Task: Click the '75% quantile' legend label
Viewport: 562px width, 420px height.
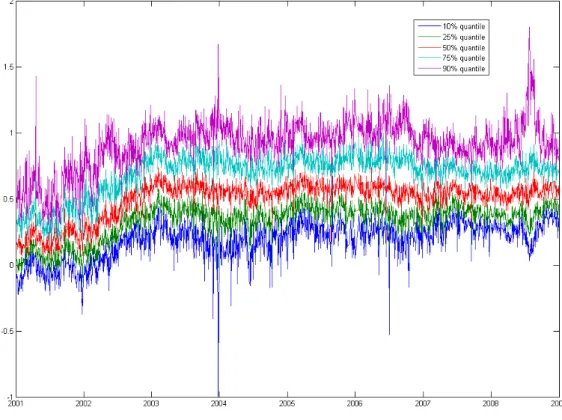Action: tap(463, 58)
